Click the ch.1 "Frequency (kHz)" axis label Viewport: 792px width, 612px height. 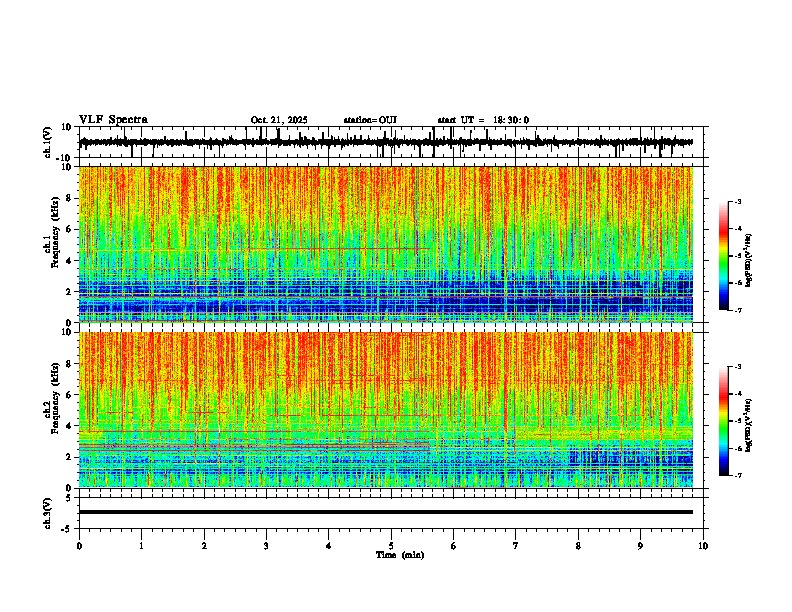pos(55,232)
